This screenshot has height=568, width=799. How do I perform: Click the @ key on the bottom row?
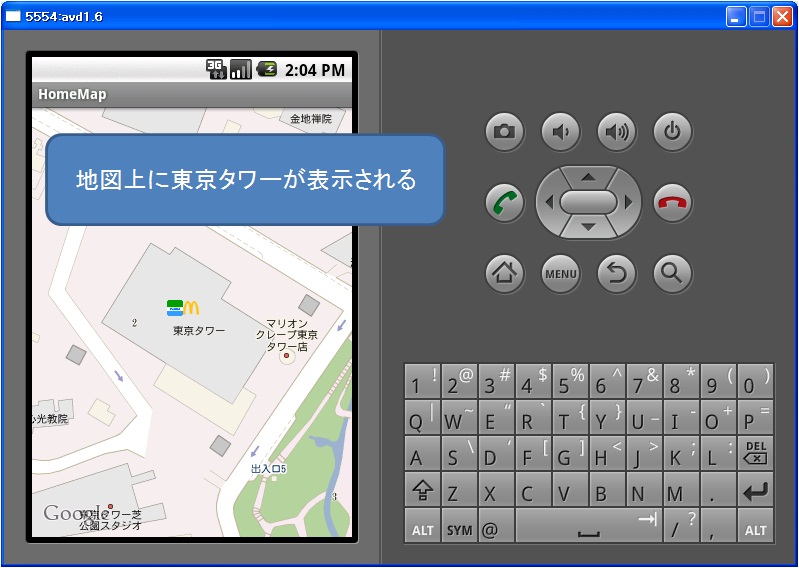496,525
